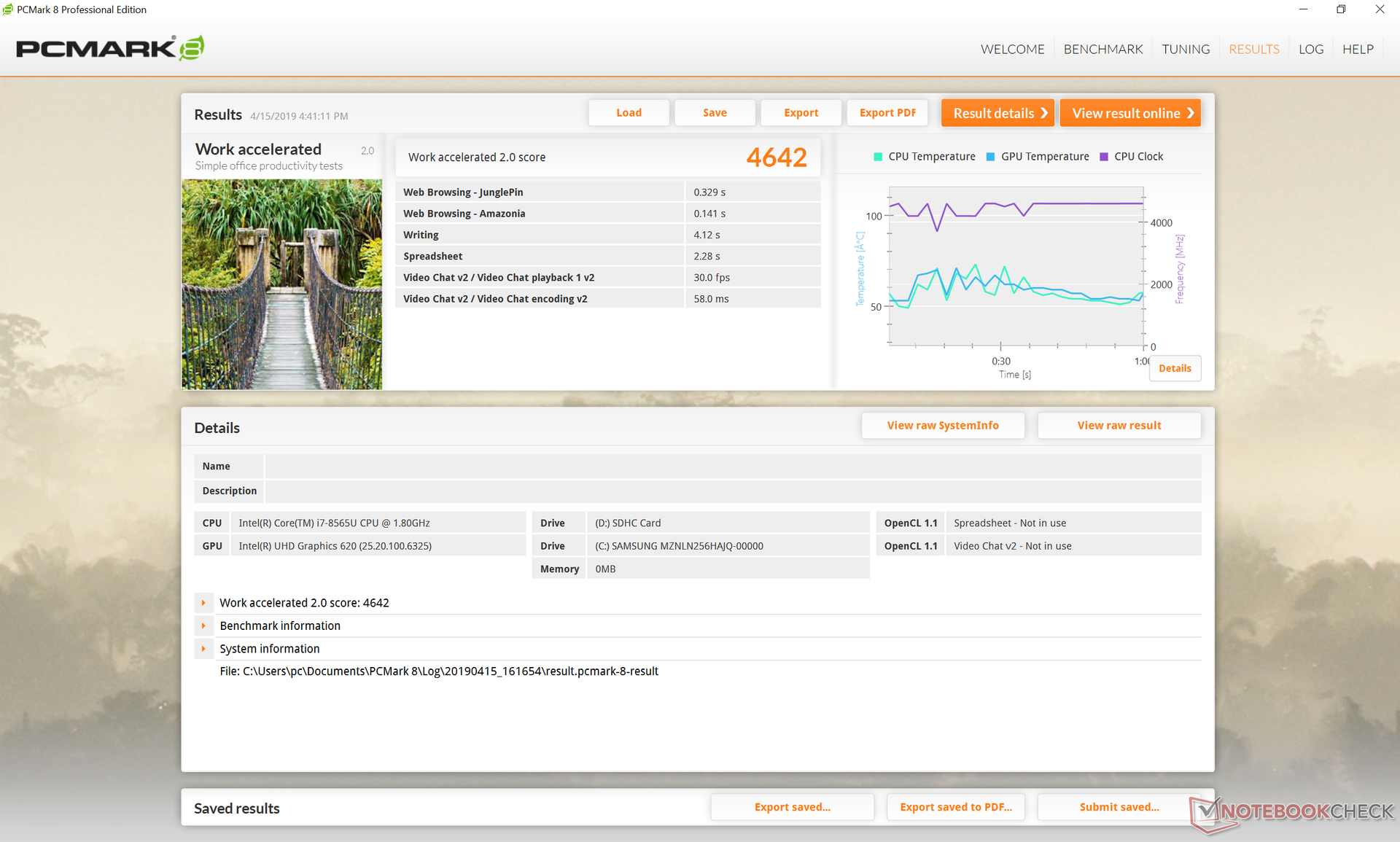Click the Name input field
This screenshot has width=1400, height=842.
tap(732, 467)
